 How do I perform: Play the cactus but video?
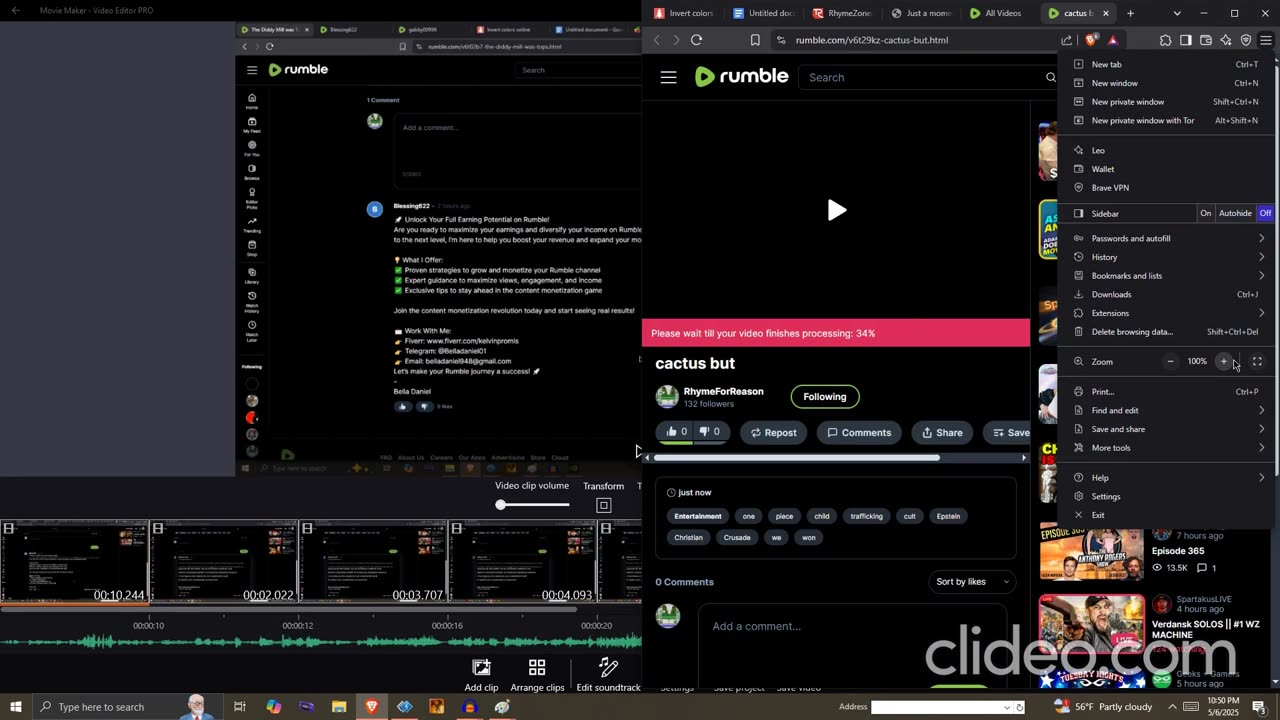point(837,210)
